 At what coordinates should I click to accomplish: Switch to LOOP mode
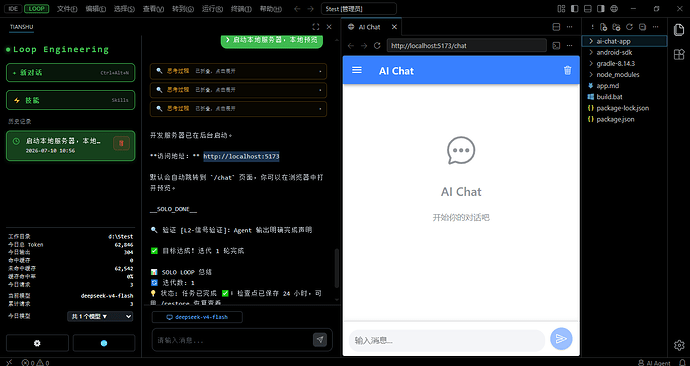[x=37, y=8]
